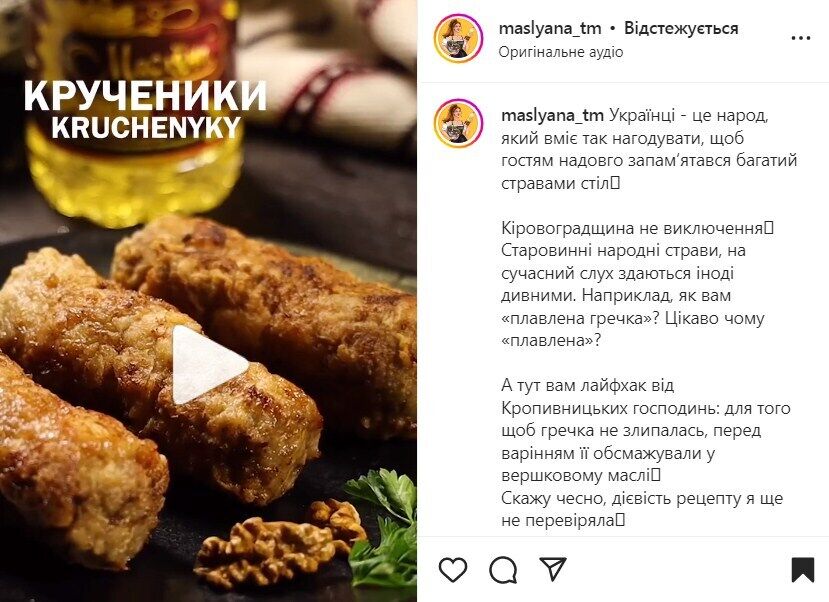
Task: Open the three-dot more options menu
Action: (801, 38)
